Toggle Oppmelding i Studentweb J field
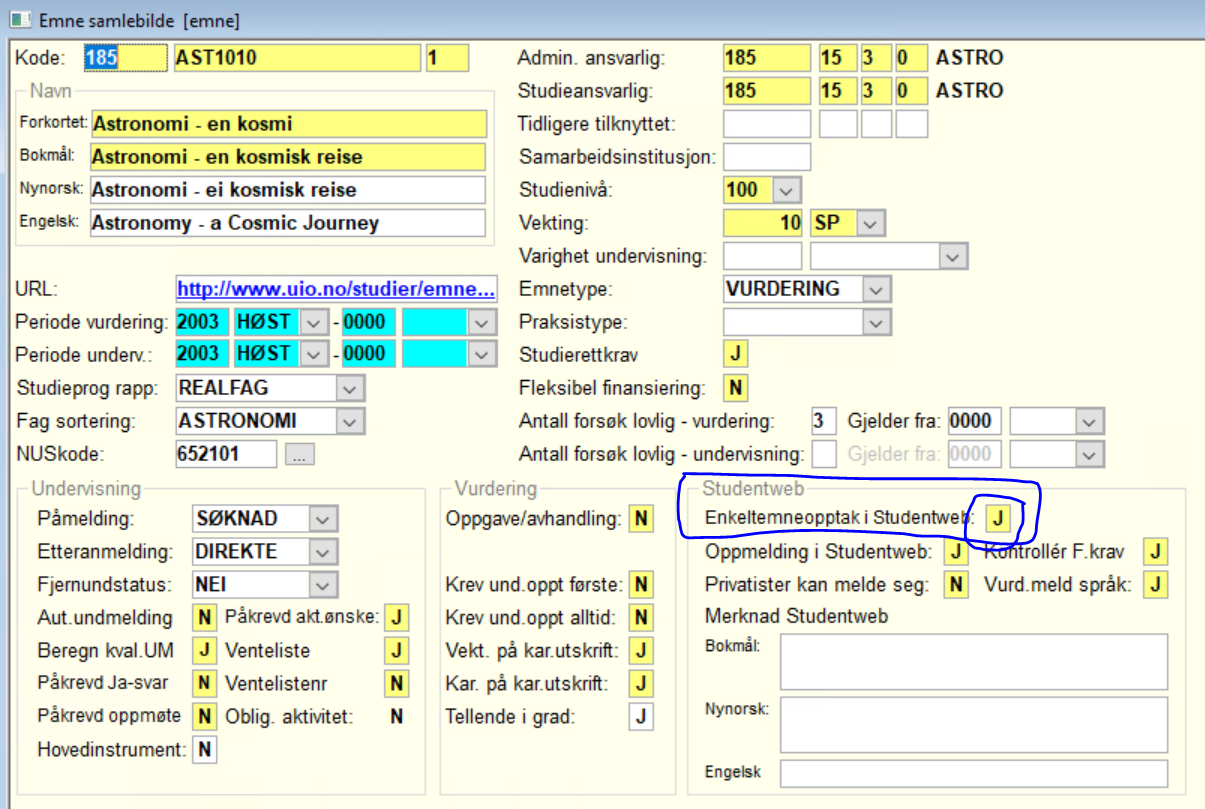The image size is (1205, 809). point(956,551)
